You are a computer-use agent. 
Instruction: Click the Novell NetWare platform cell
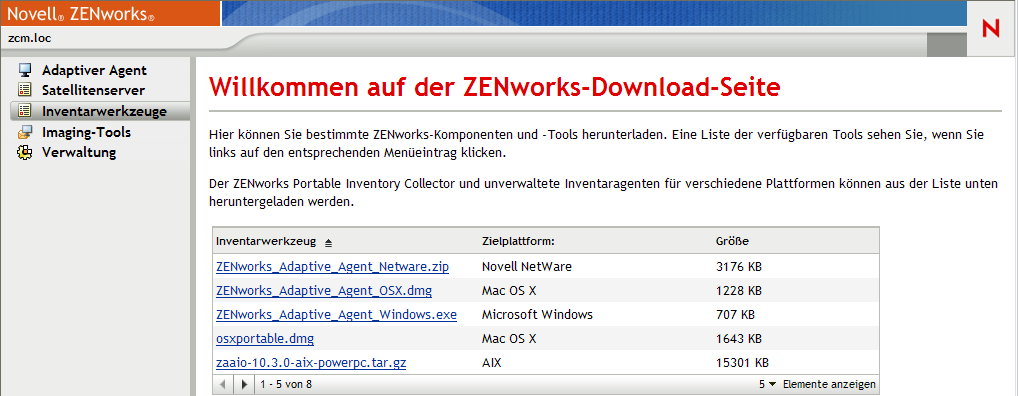click(x=527, y=266)
